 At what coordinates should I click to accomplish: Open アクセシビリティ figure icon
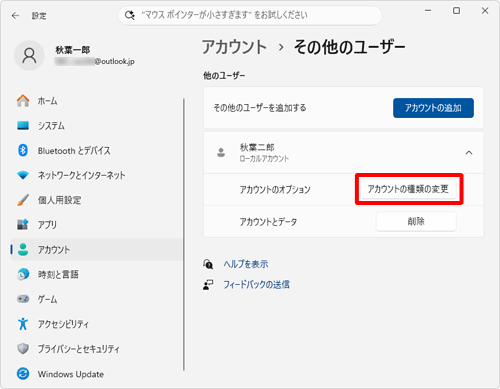pos(23,324)
